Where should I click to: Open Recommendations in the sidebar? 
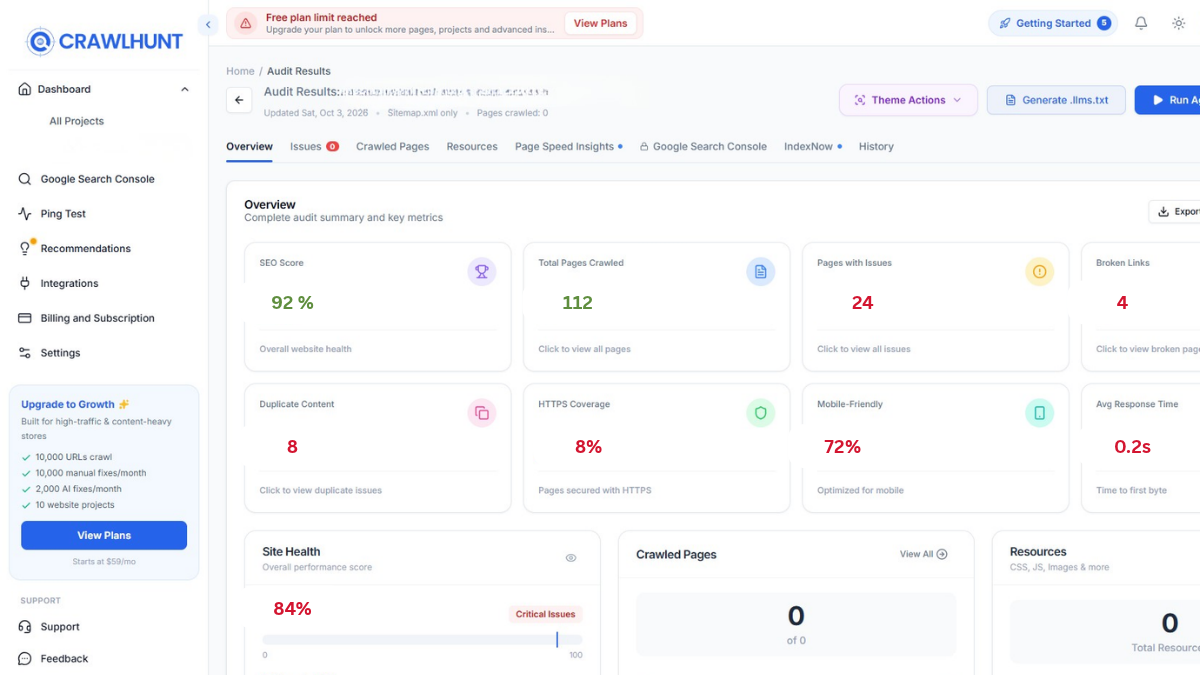click(x=86, y=248)
